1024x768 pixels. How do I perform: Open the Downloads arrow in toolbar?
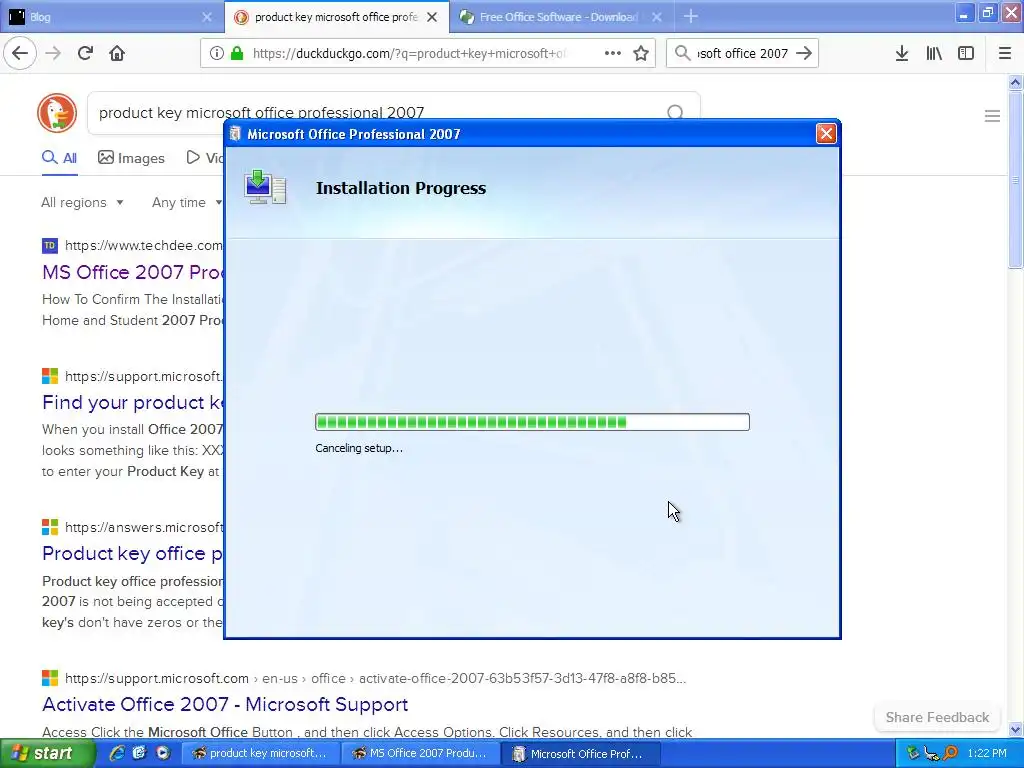pos(902,53)
